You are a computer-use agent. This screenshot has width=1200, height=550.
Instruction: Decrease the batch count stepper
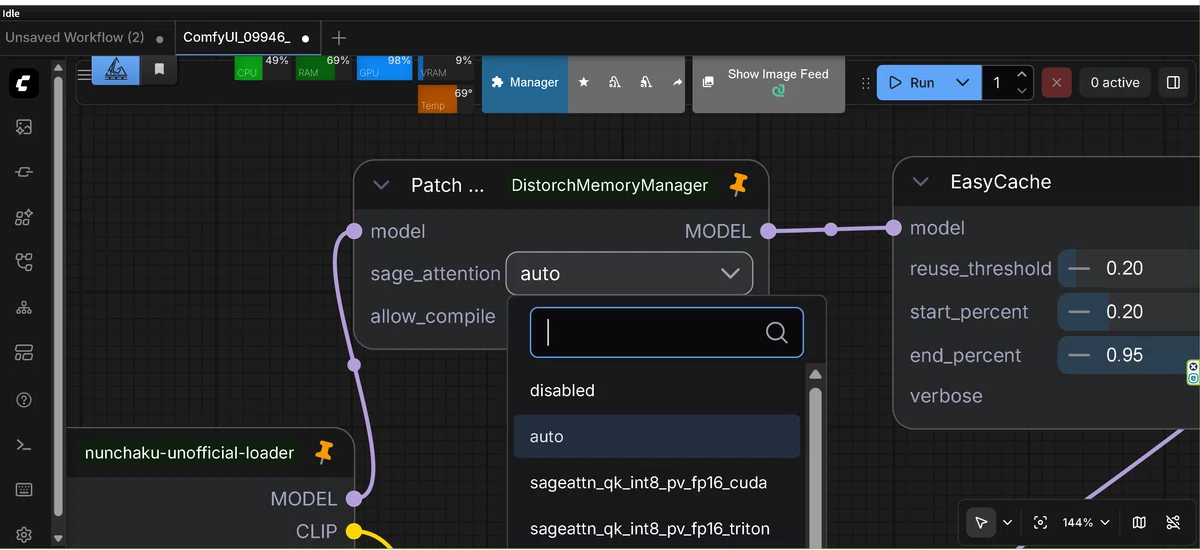(1021, 91)
